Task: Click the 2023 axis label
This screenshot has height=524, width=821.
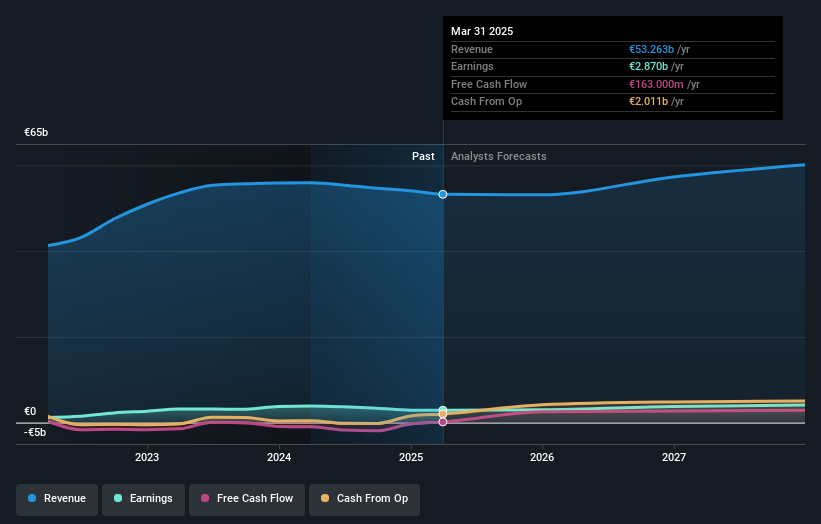Action: (147, 458)
